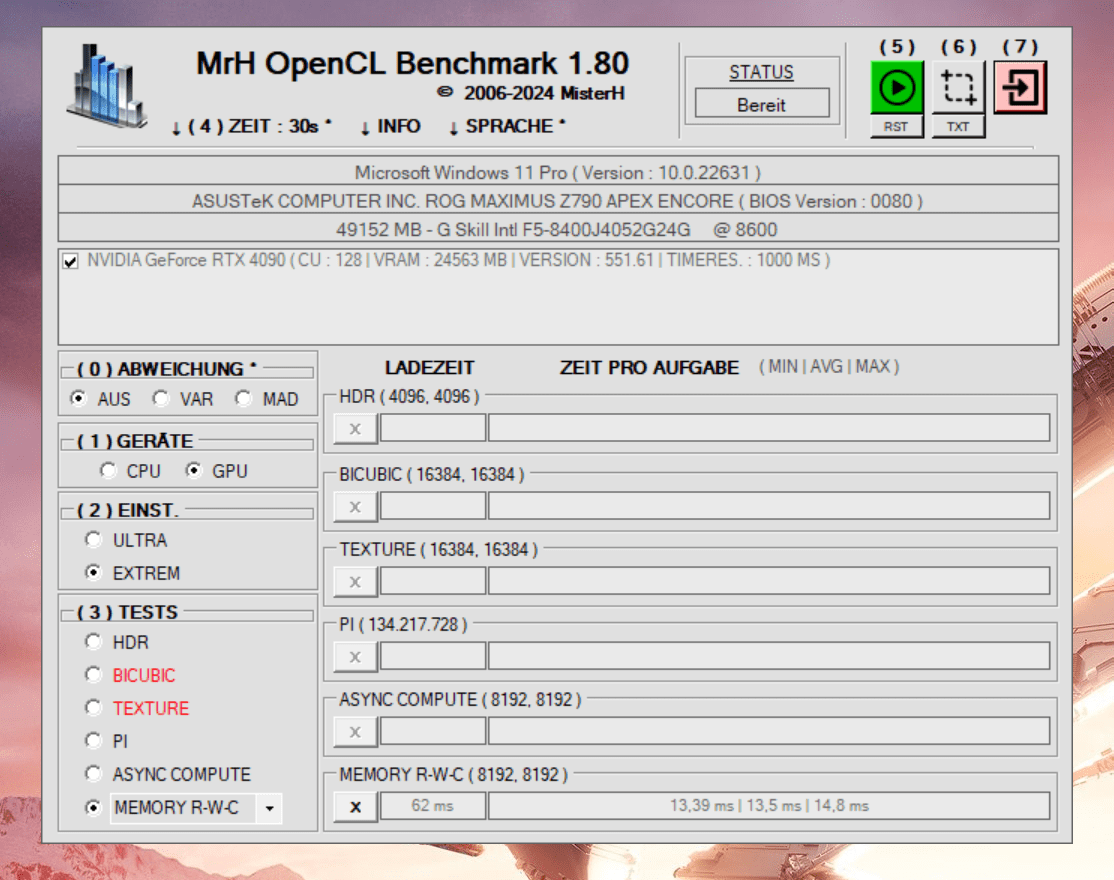The image size is (1114, 880).
Task: Select the MEMORY R-W-C test radio
Action: pyautogui.click(x=93, y=808)
